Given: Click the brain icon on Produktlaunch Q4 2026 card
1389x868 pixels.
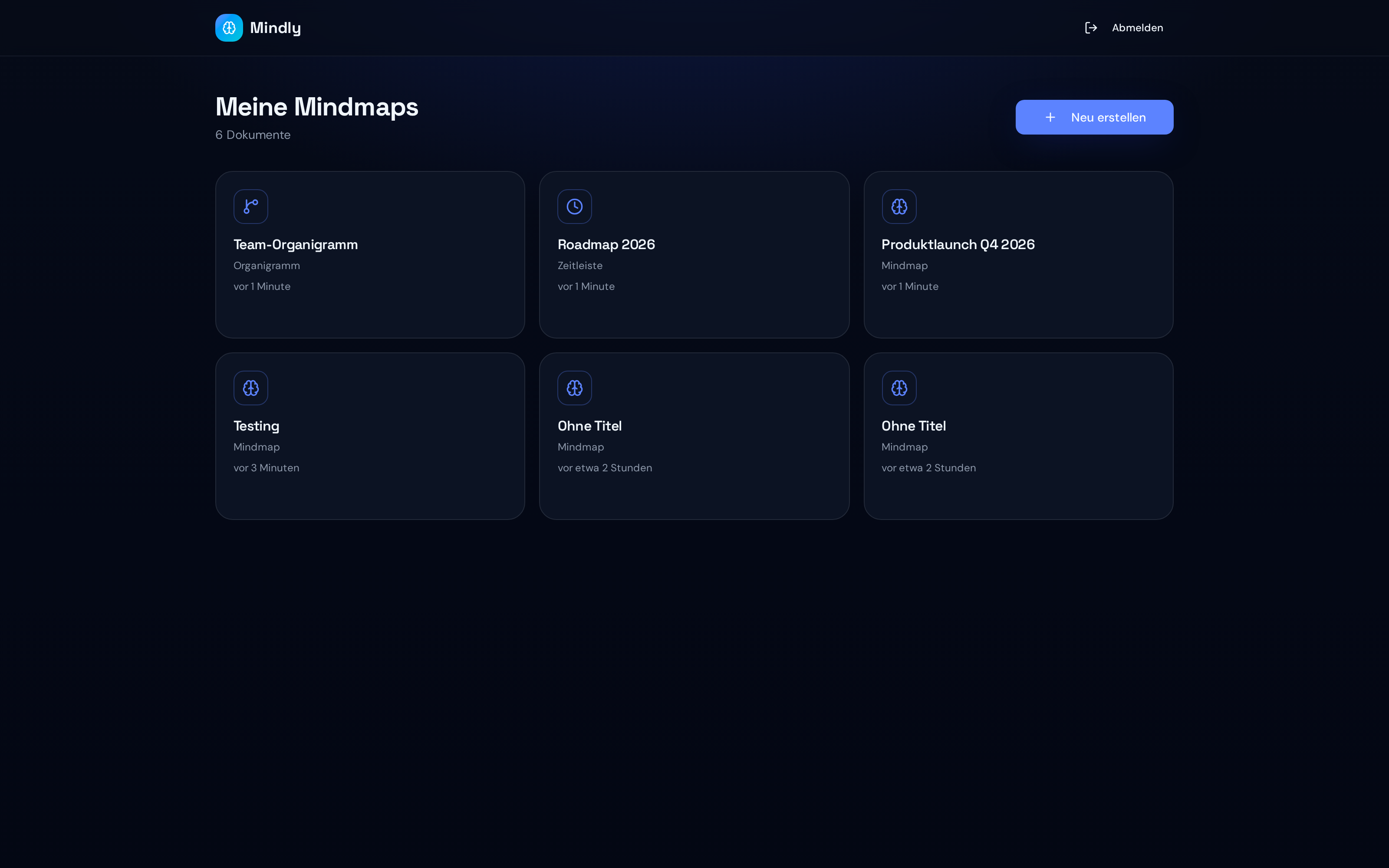Looking at the screenshot, I should pyautogui.click(x=899, y=207).
